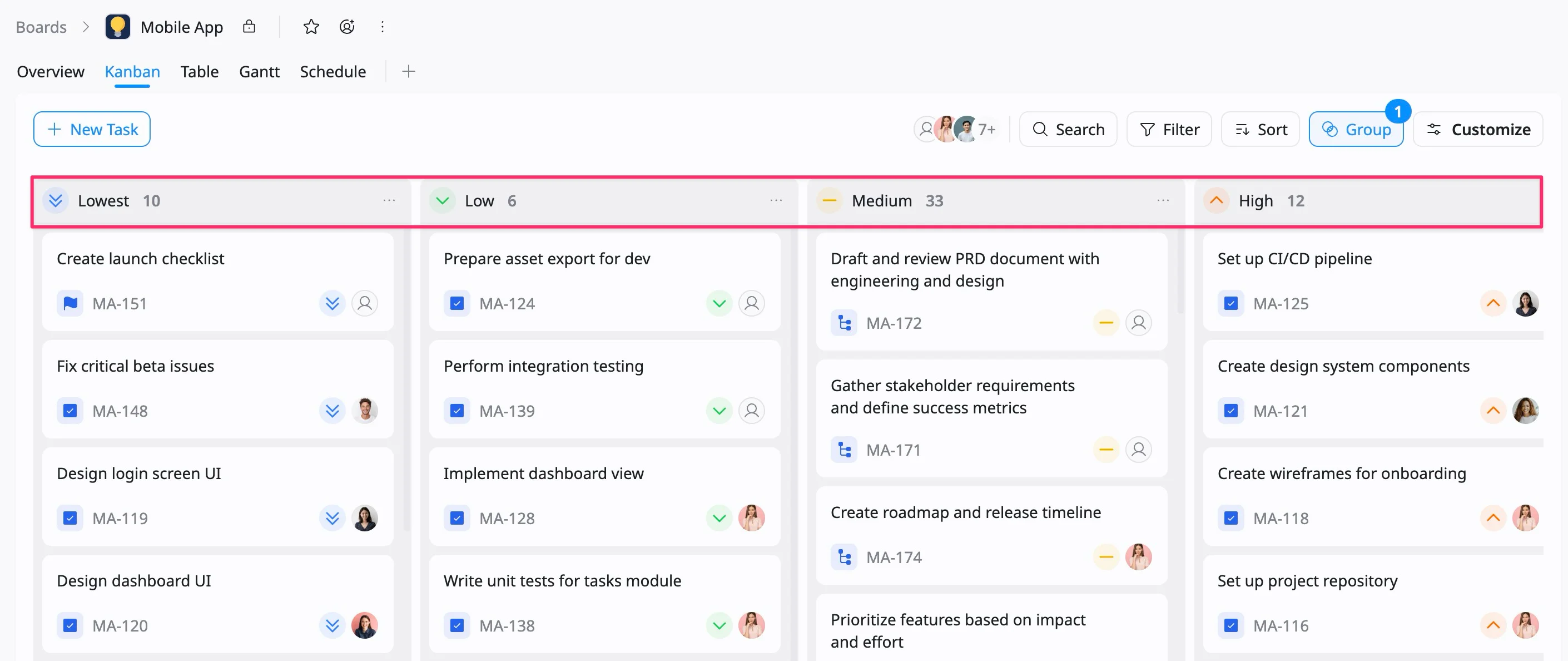Click the unassigned member avatar filter

coord(926,129)
